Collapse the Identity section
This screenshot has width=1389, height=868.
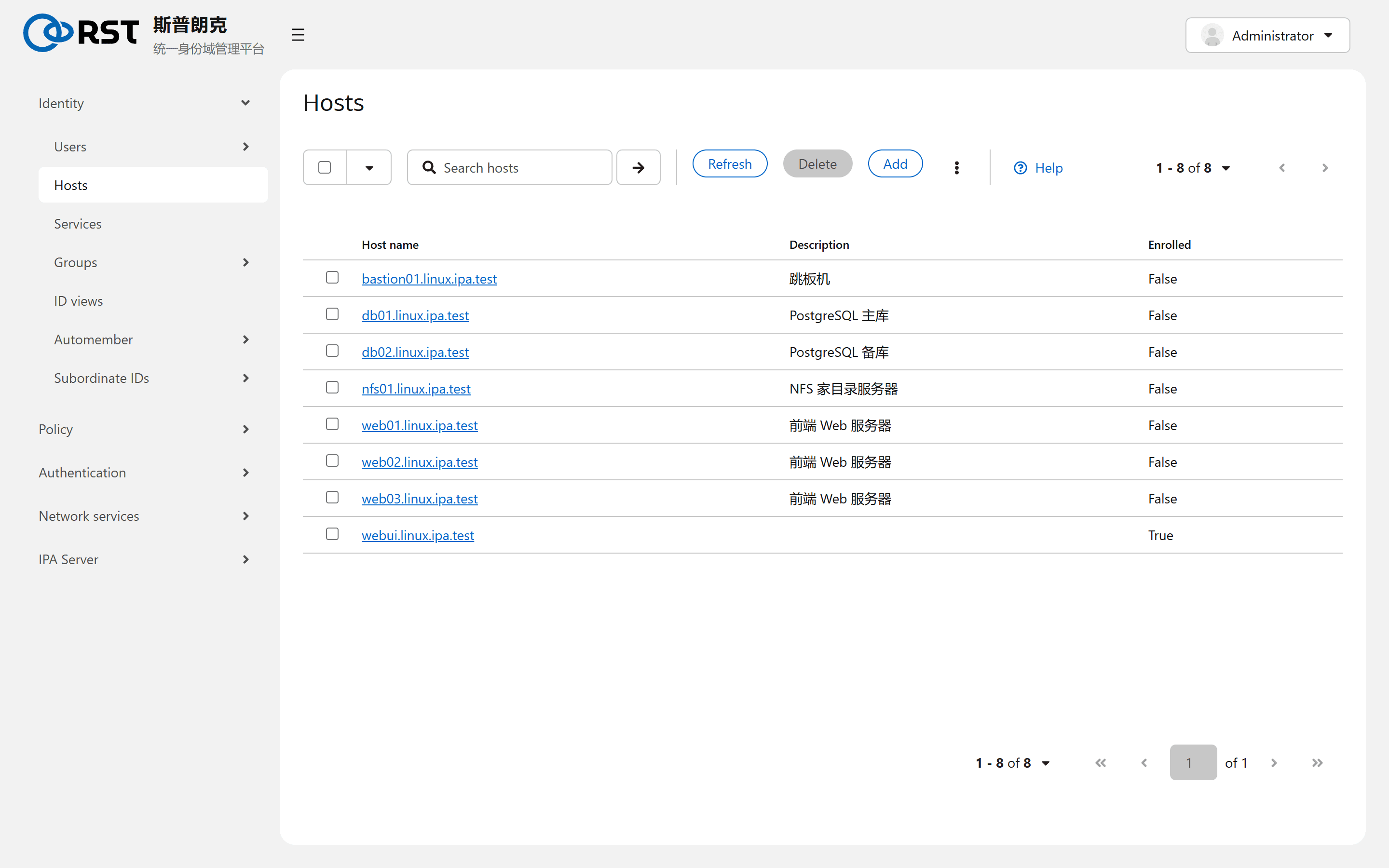(145, 103)
